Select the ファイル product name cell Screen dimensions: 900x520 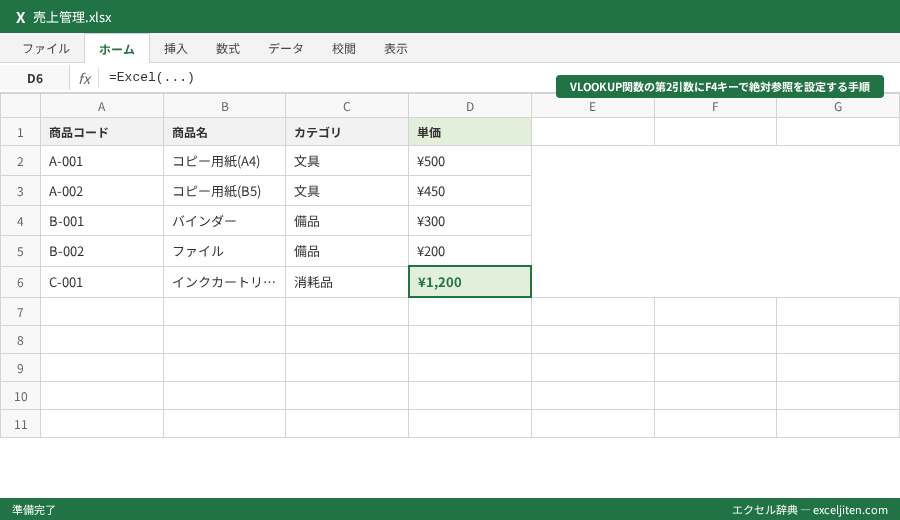point(224,251)
